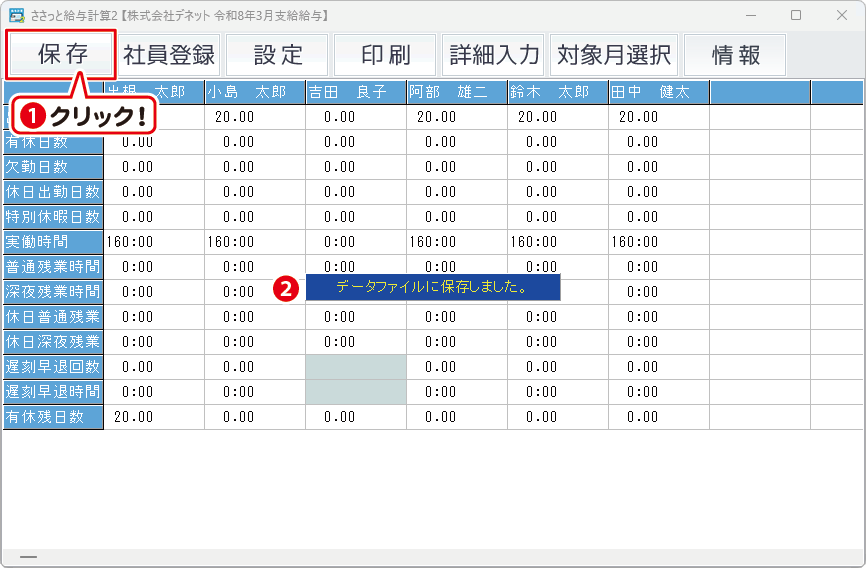Select the 小島 太郎 column header
Screen dimensions: 866x568
point(254,92)
